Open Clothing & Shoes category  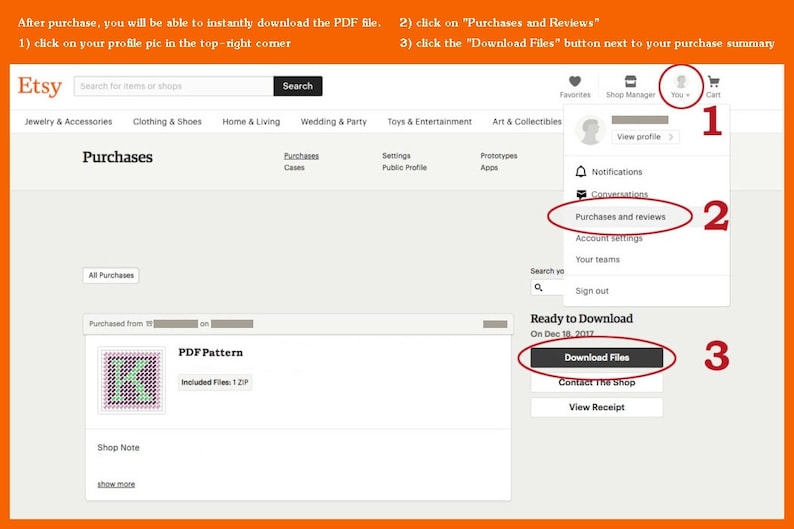tap(167, 121)
